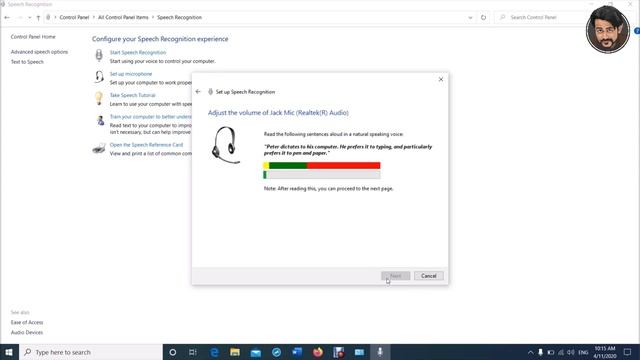Open File Explorer from the taskbar
Screen dimensions: 640x360
click(x=235, y=352)
